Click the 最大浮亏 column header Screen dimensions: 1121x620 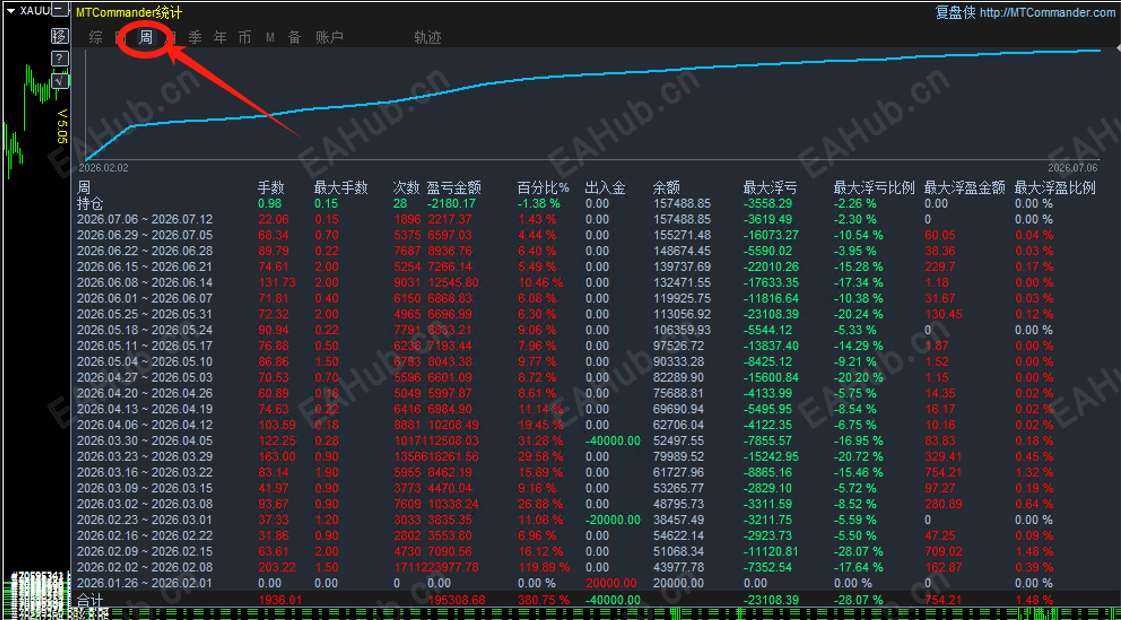(x=770, y=187)
